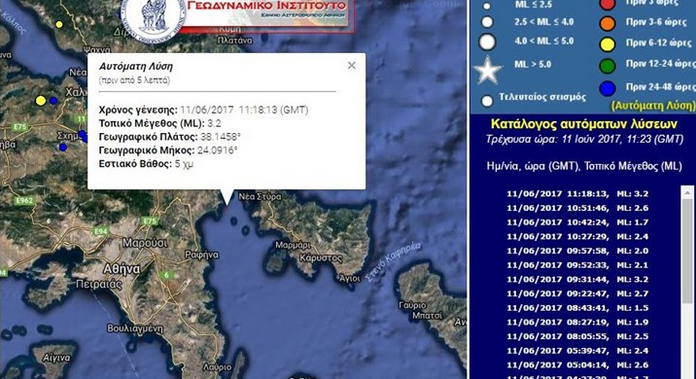Click the small yellow earthquake marker at top left
696x379 pixels.
pos(59,24)
